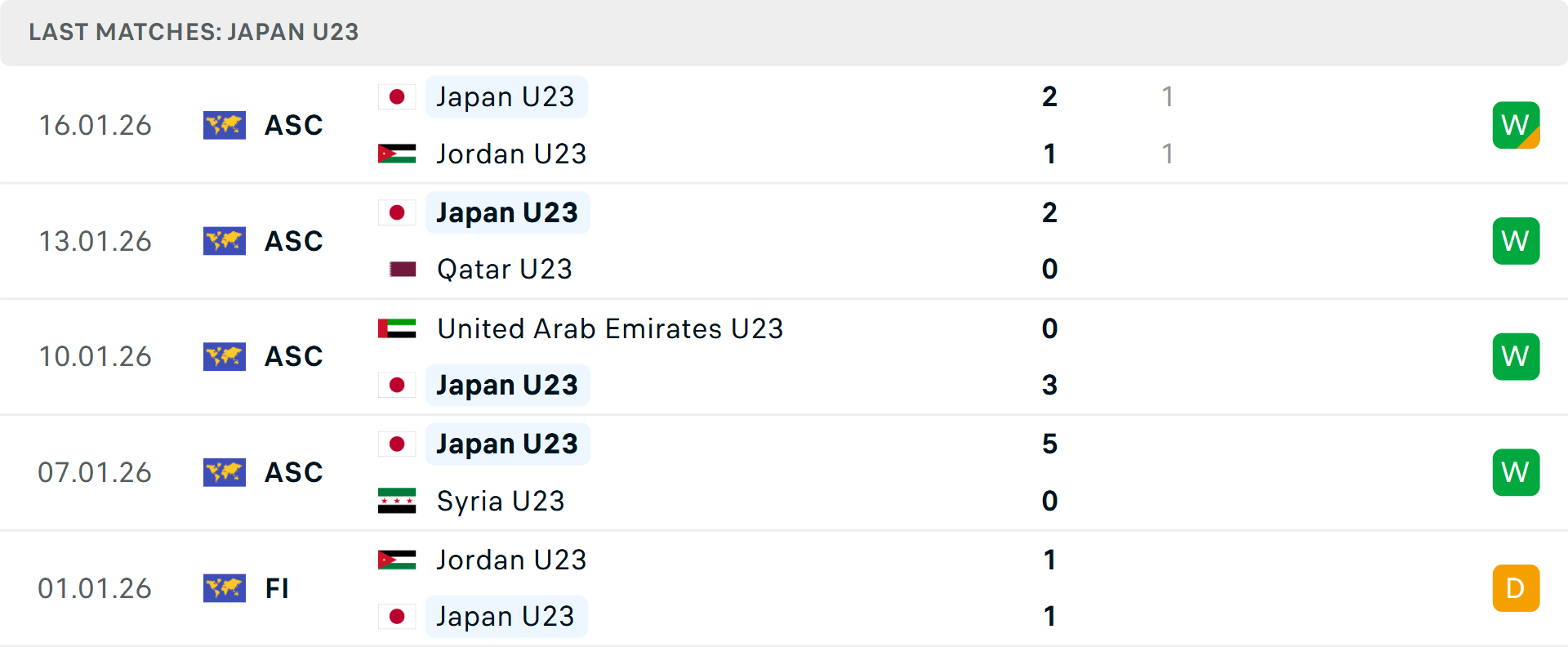Click the ASC competition label for 10.01.26
This screenshot has height=647, width=1568.
click(294, 356)
